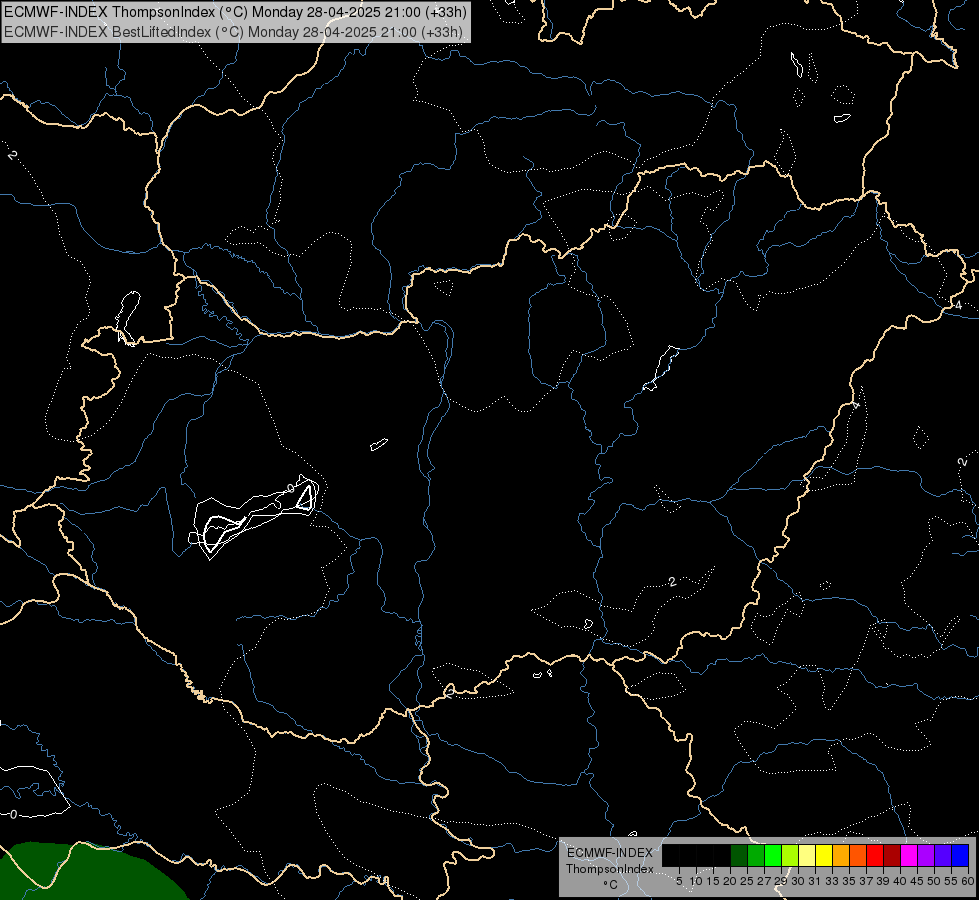Click the pale yellow 30–31 legend swatch
The height and width of the screenshot is (900, 979).
[x=807, y=855]
